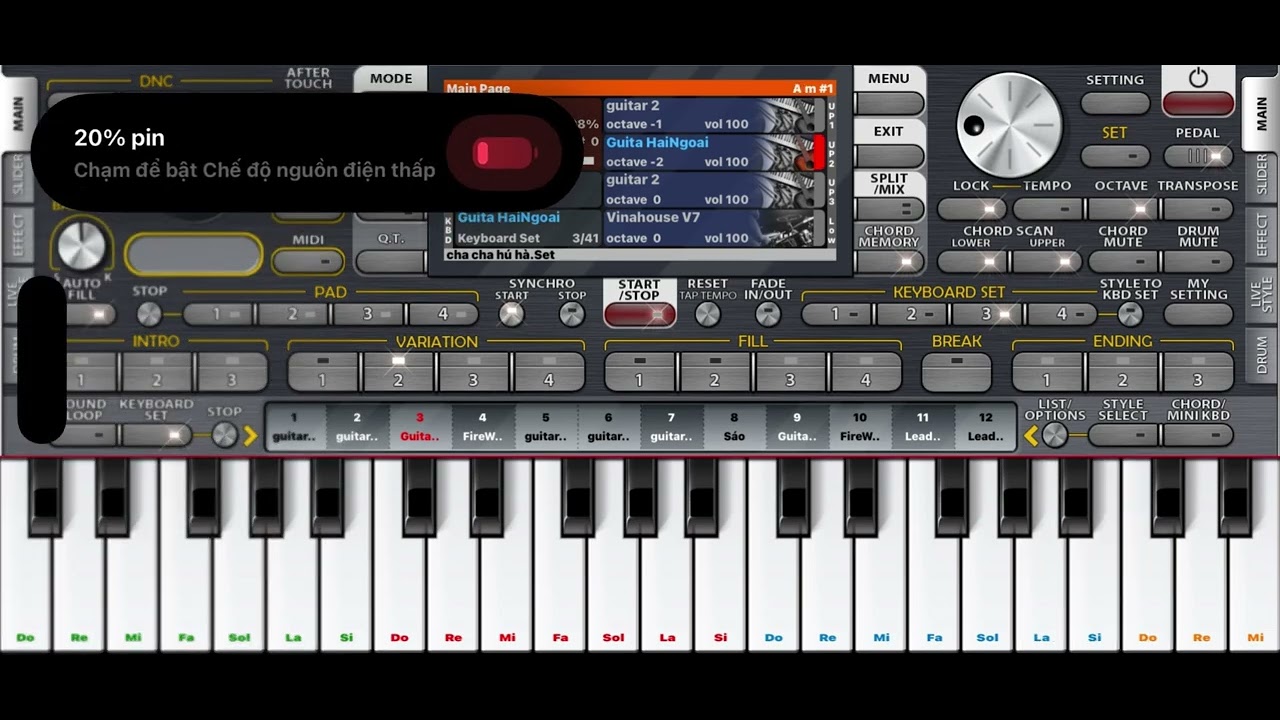Select preset 3 Guita in red
The height and width of the screenshot is (720, 1280).
tap(420, 427)
